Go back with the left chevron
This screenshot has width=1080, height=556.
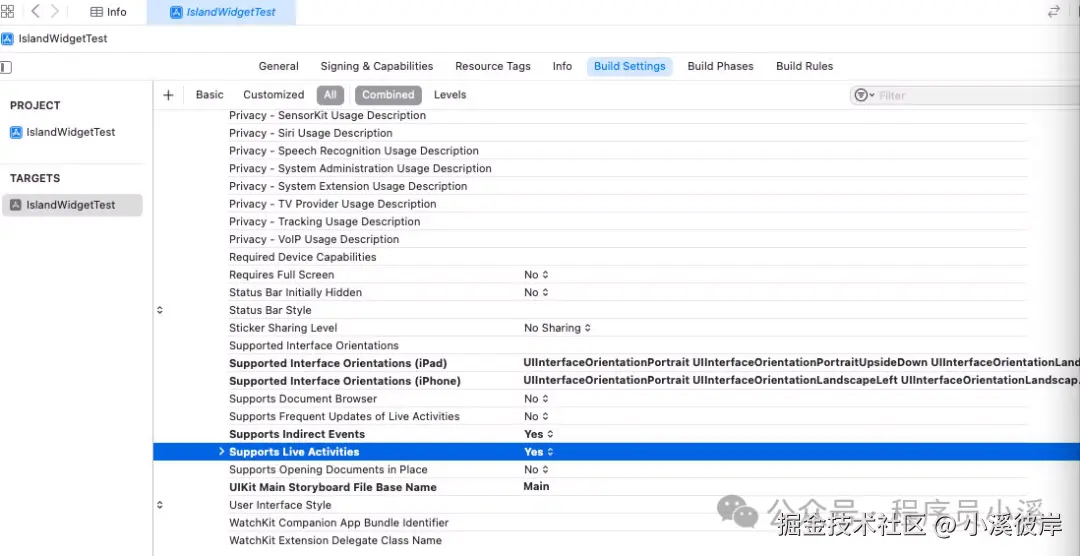tap(35, 11)
